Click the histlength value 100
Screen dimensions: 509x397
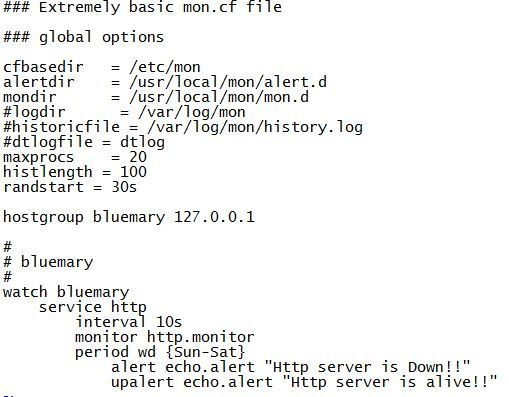(x=133, y=172)
